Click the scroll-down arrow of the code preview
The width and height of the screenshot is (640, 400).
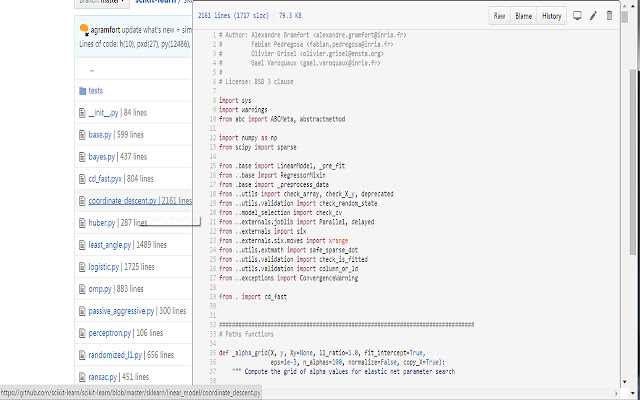624,382
